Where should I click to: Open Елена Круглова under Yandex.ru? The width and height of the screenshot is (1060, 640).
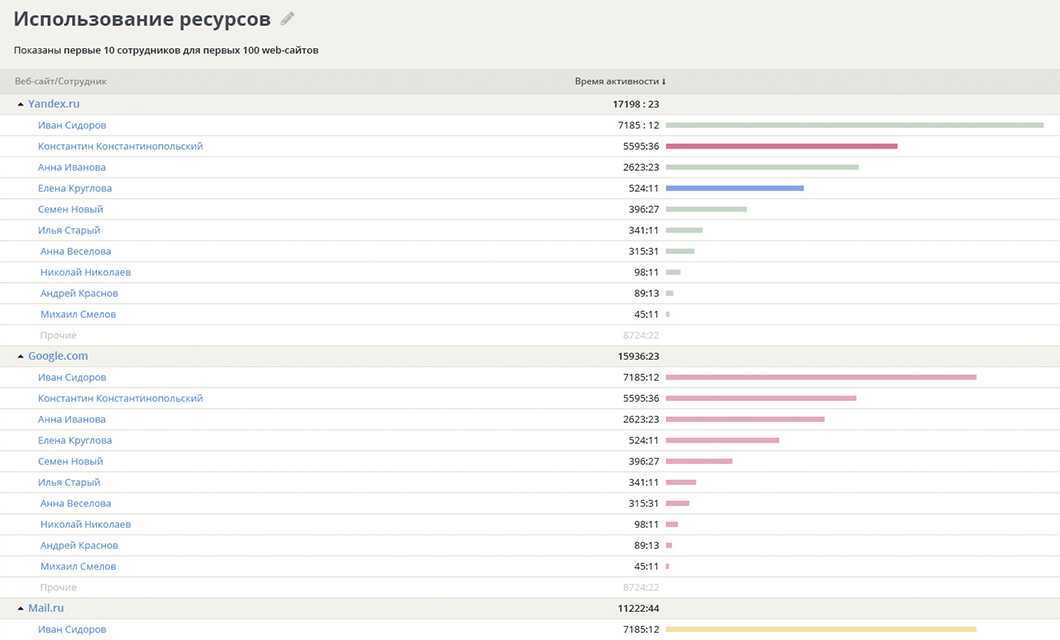(75, 188)
